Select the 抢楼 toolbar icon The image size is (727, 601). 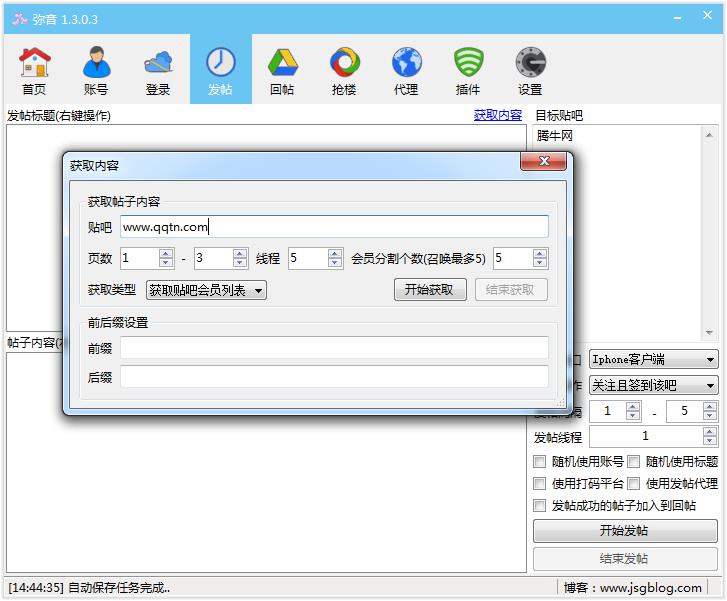click(x=344, y=70)
